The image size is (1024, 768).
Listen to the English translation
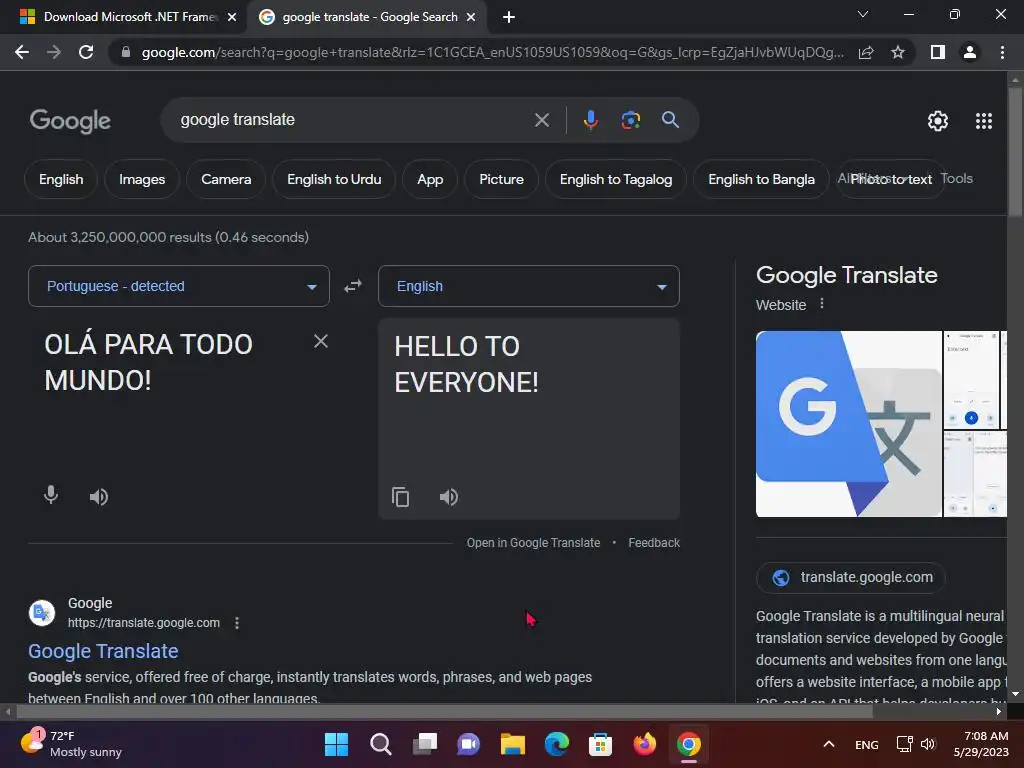[449, 497]
